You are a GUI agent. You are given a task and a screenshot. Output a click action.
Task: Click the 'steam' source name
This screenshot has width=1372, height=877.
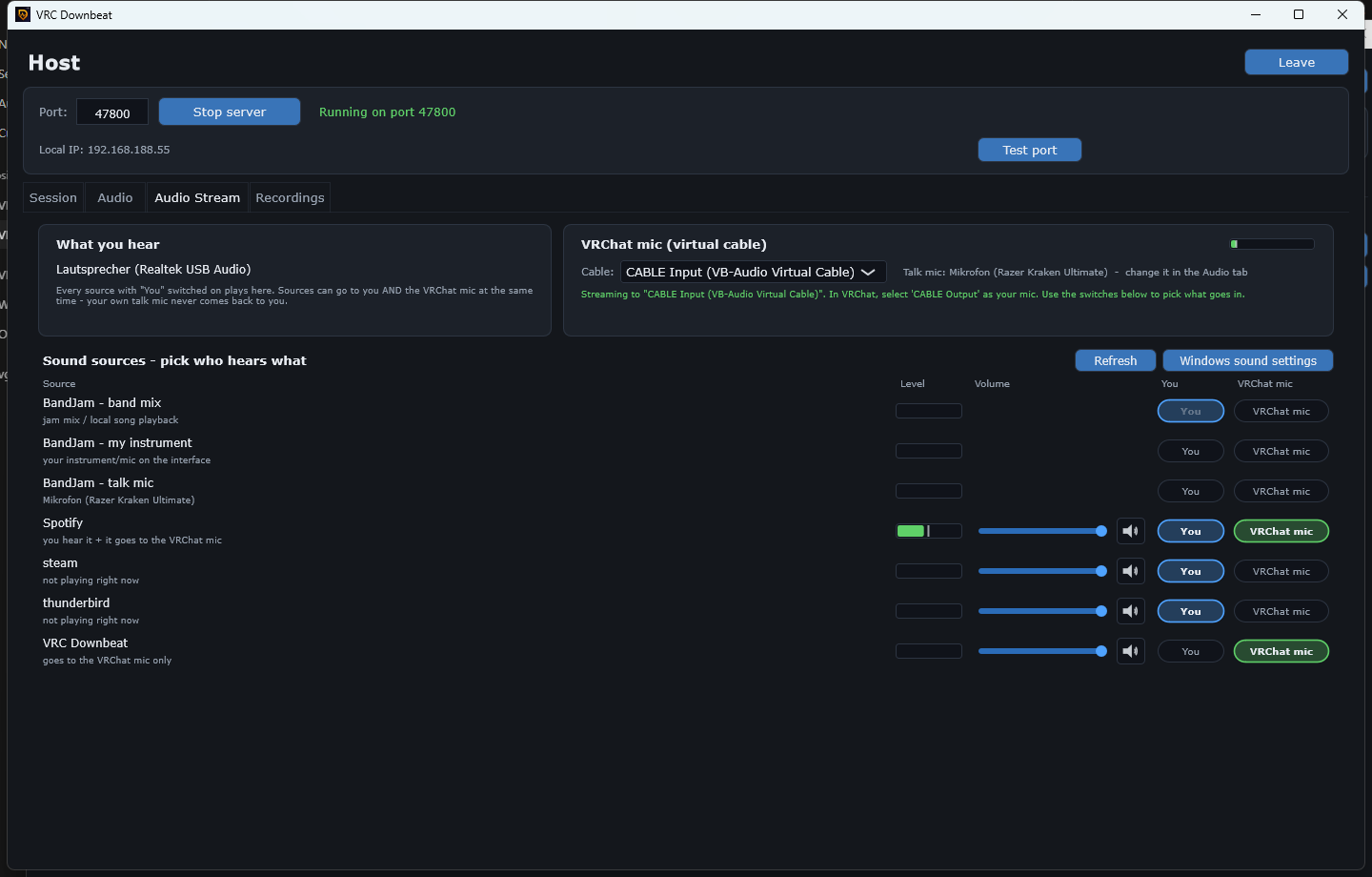pos(60,563)
